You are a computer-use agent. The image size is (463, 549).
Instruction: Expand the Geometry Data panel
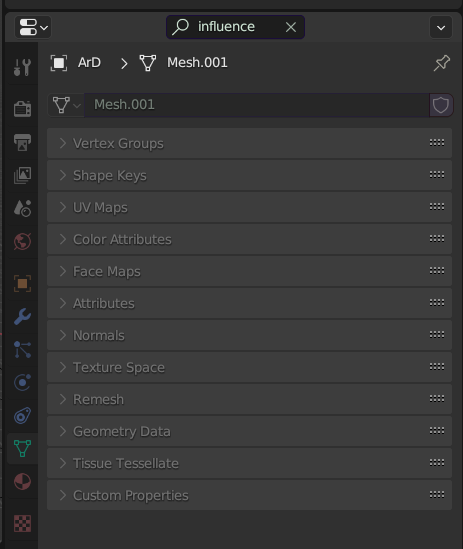pyautogui.click(x=249, y=431)
